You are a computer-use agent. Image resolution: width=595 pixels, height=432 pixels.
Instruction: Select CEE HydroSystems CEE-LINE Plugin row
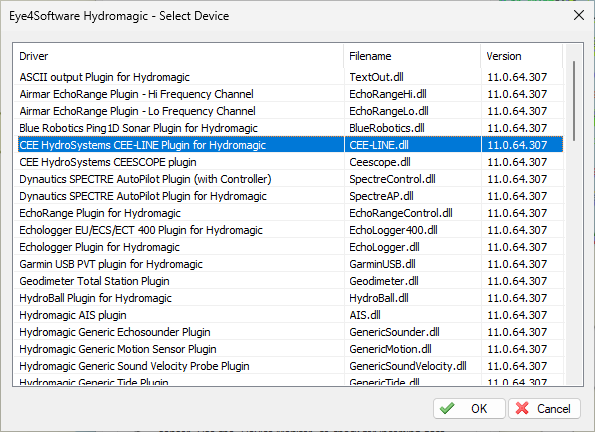pyautogui.click(x=290, y=145)
